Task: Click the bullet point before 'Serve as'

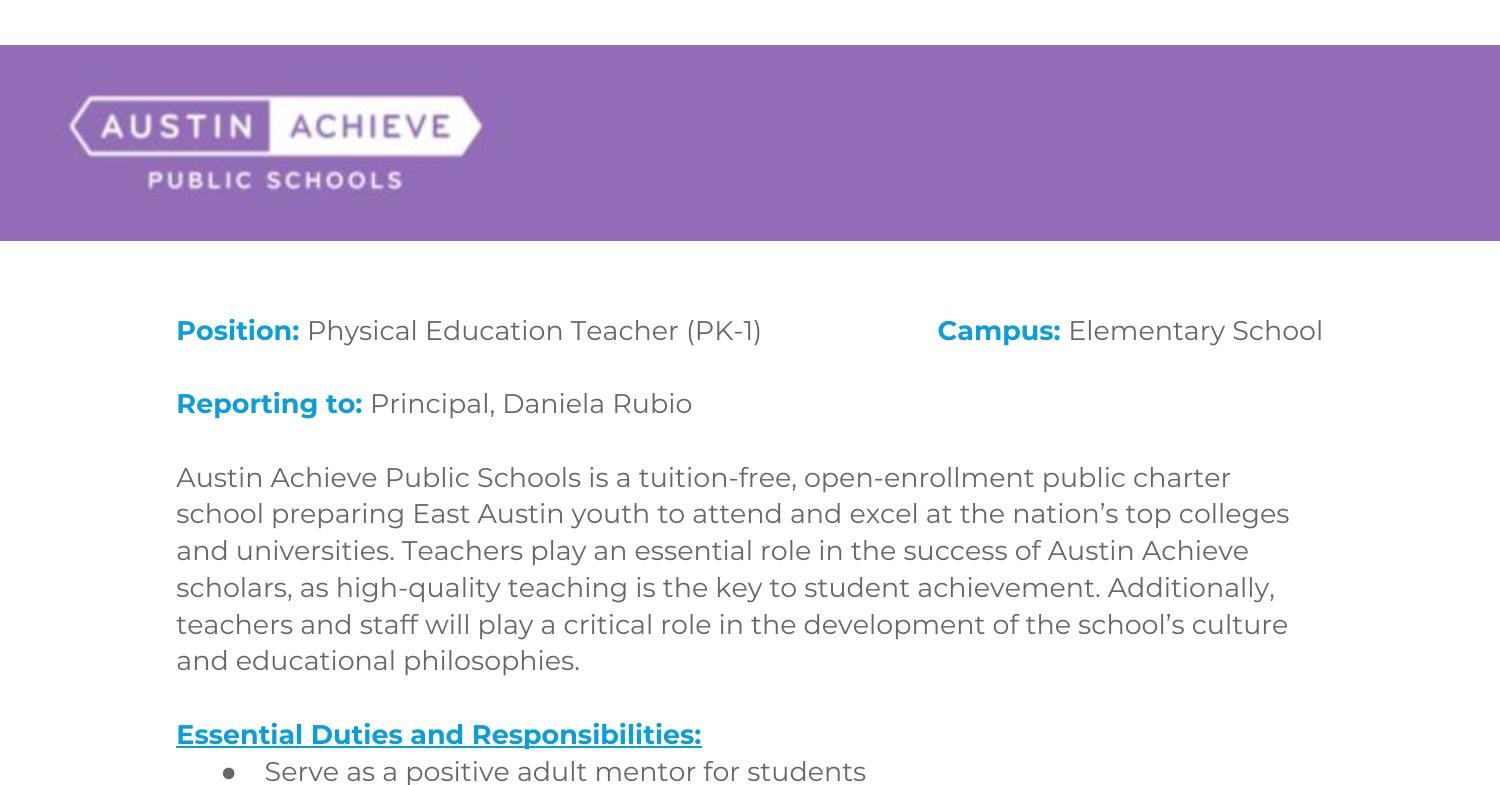Action: point(229,773)
